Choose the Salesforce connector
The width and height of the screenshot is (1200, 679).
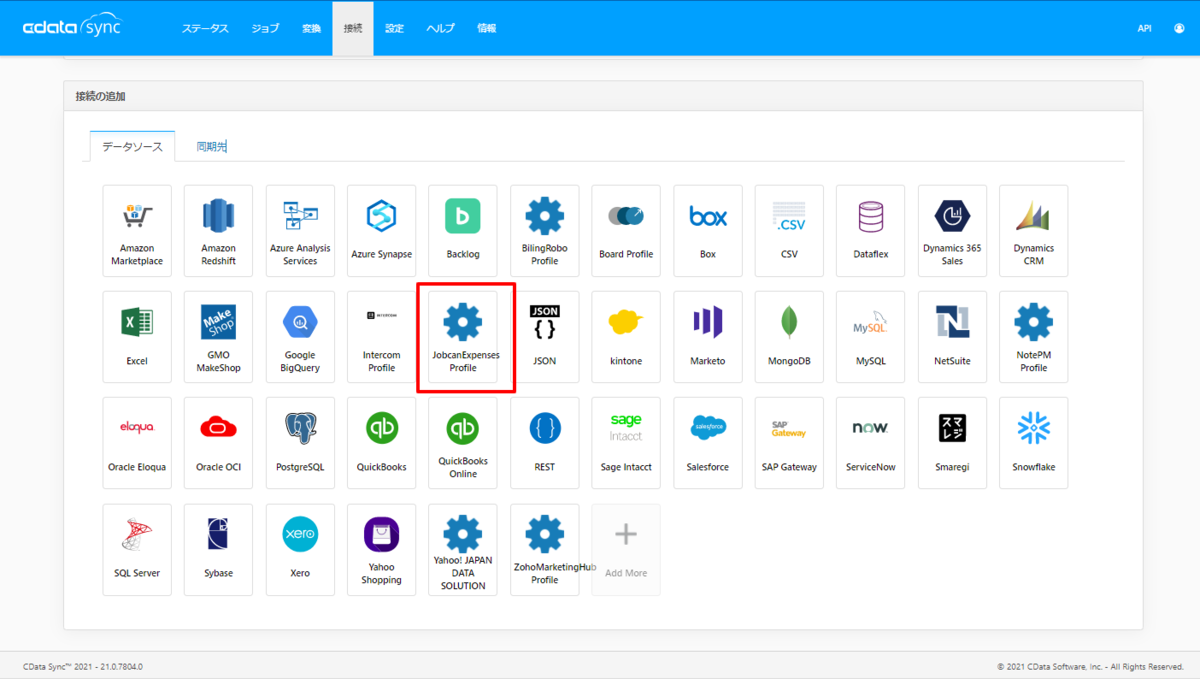click(708, 443)
